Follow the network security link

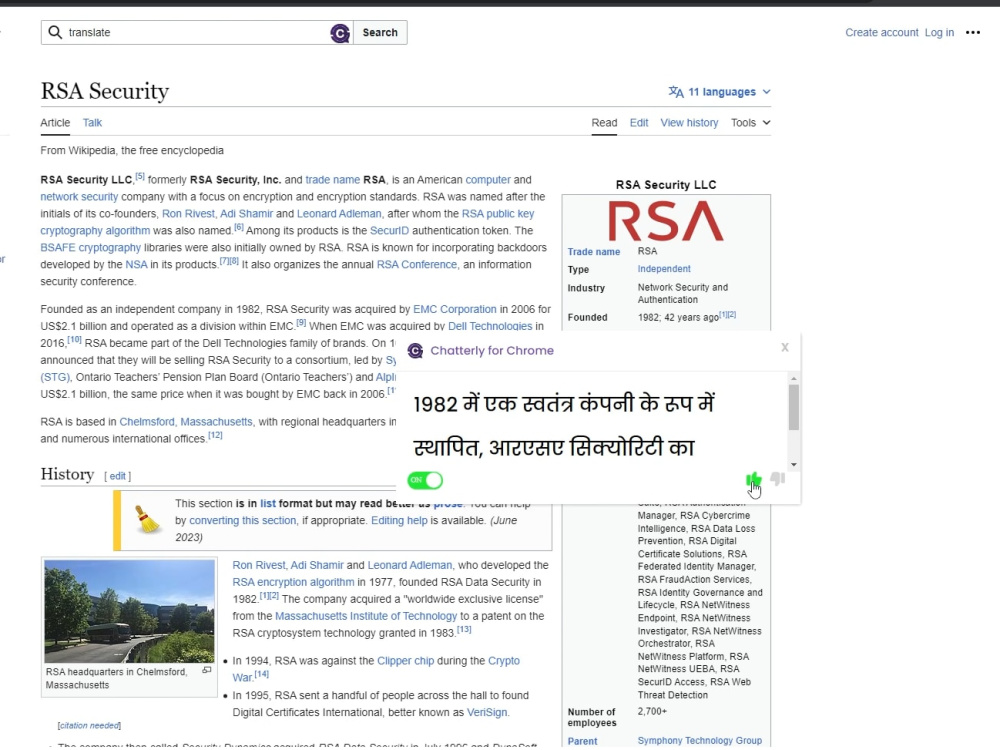point(79,197)
